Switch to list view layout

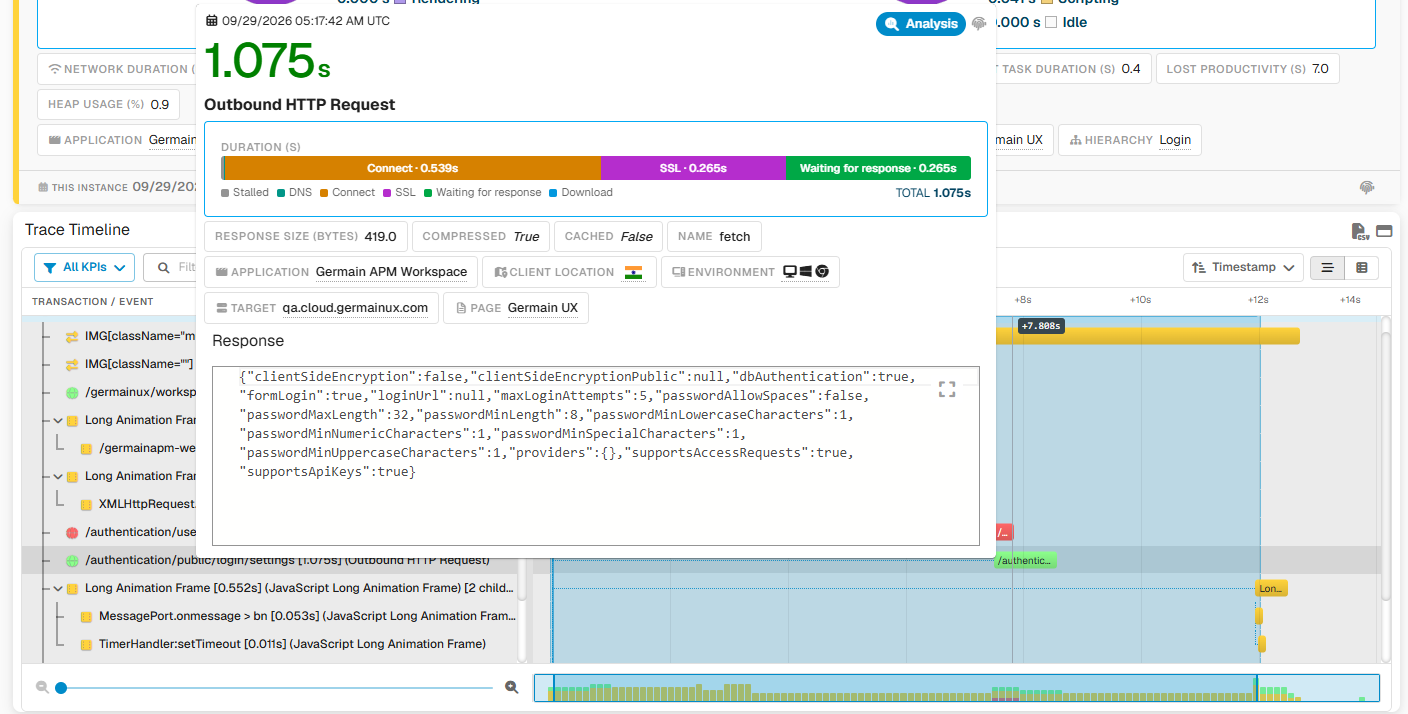pos(1327,268)
